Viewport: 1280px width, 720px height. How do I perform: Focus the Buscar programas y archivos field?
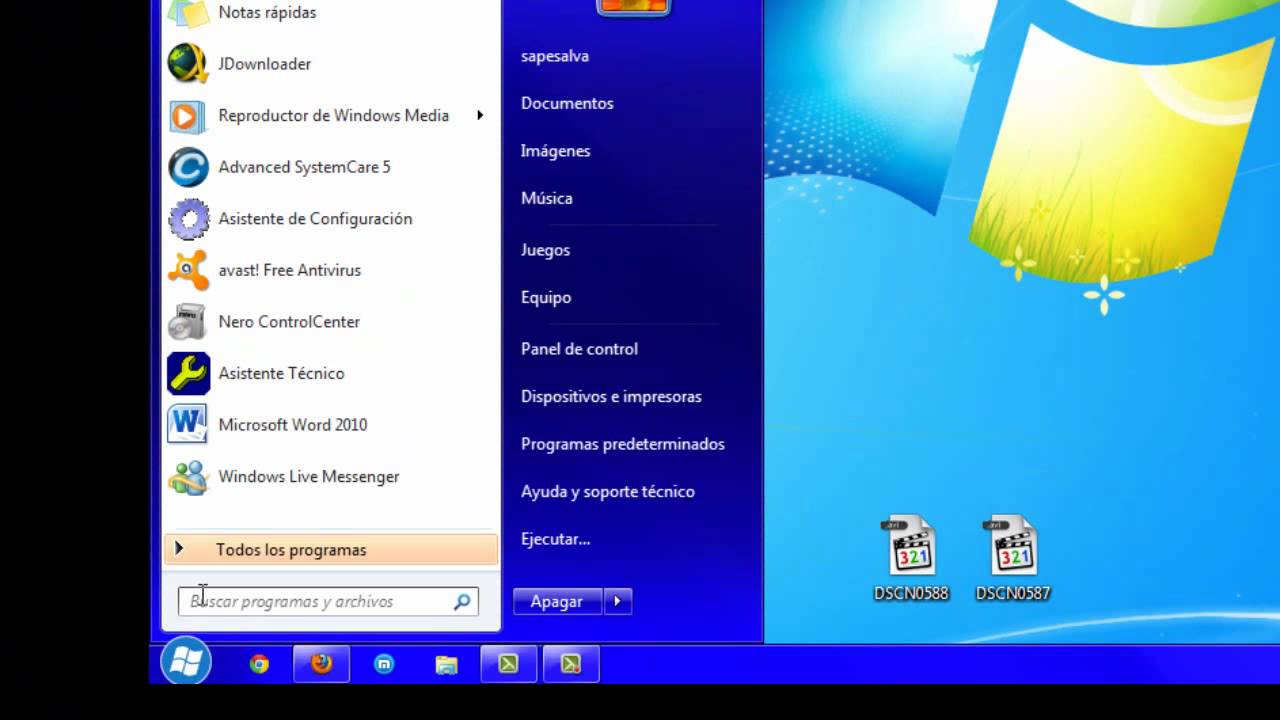[328, 601]
